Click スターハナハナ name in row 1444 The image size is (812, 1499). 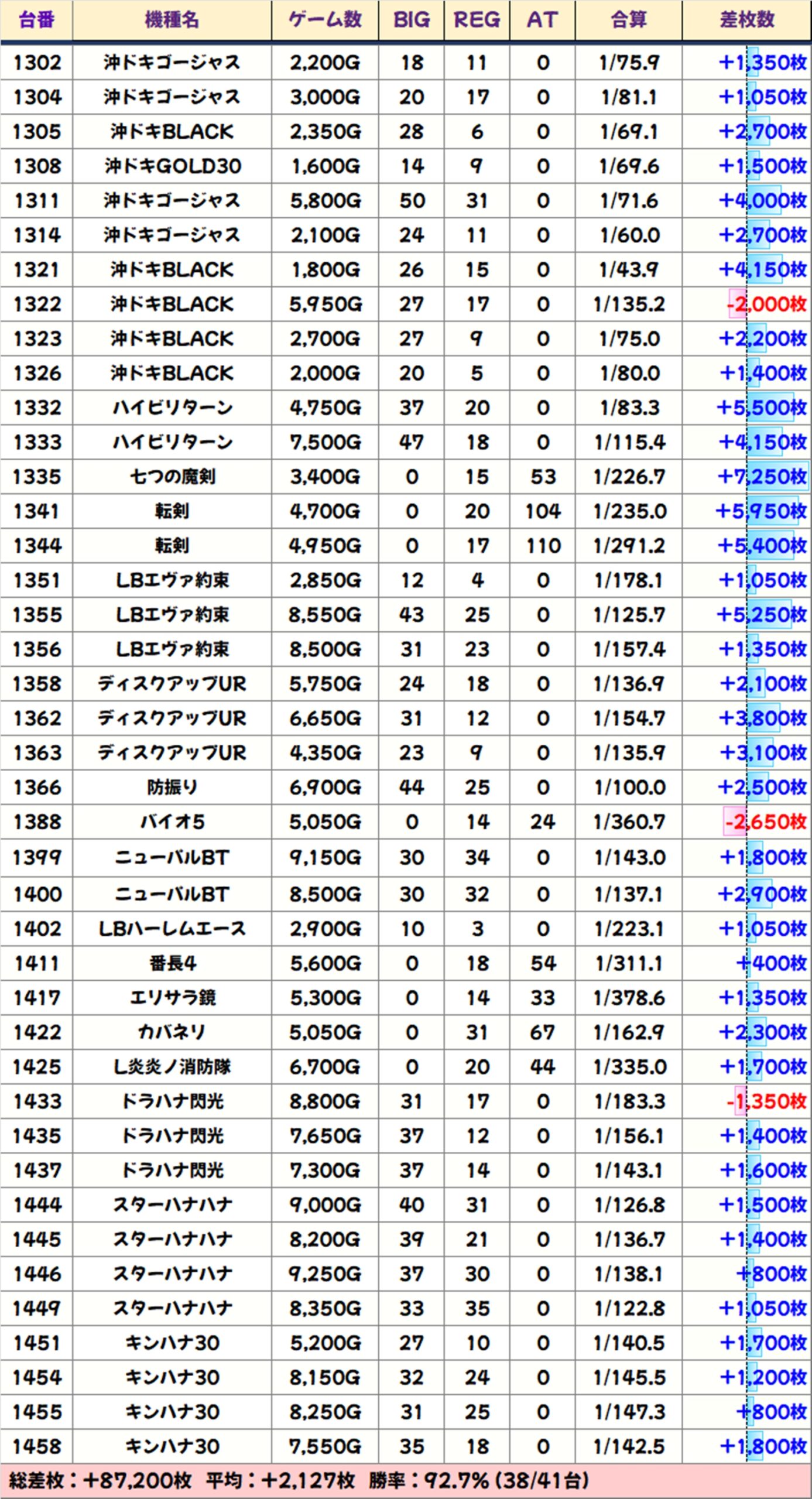(x=172, y=1206)
